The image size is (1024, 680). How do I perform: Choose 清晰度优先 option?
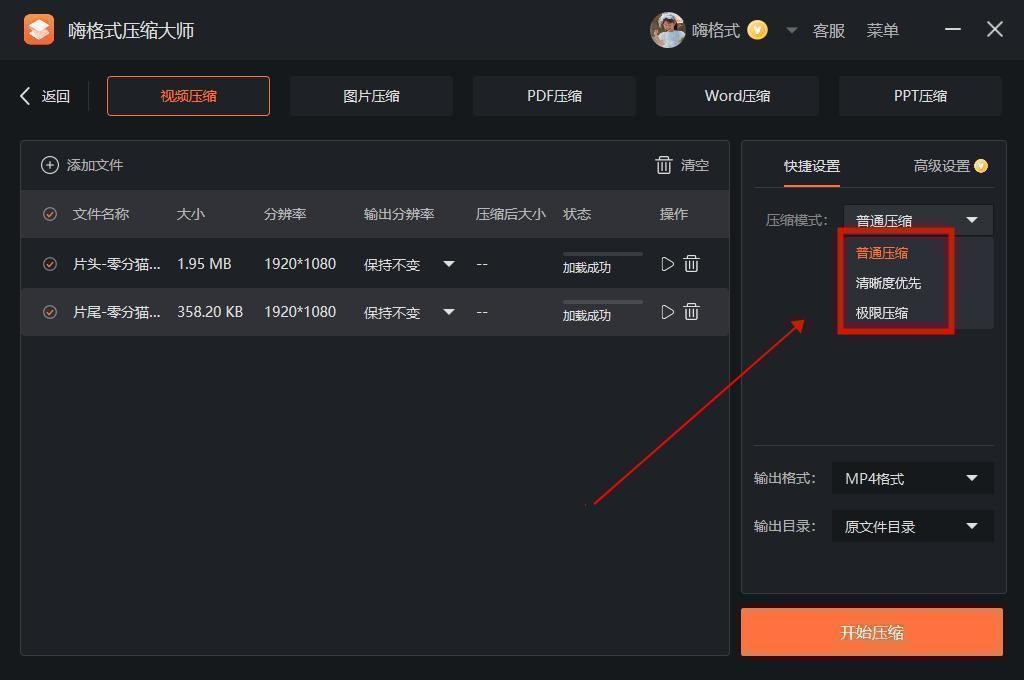pyautogui.click(x=888, y=283)
